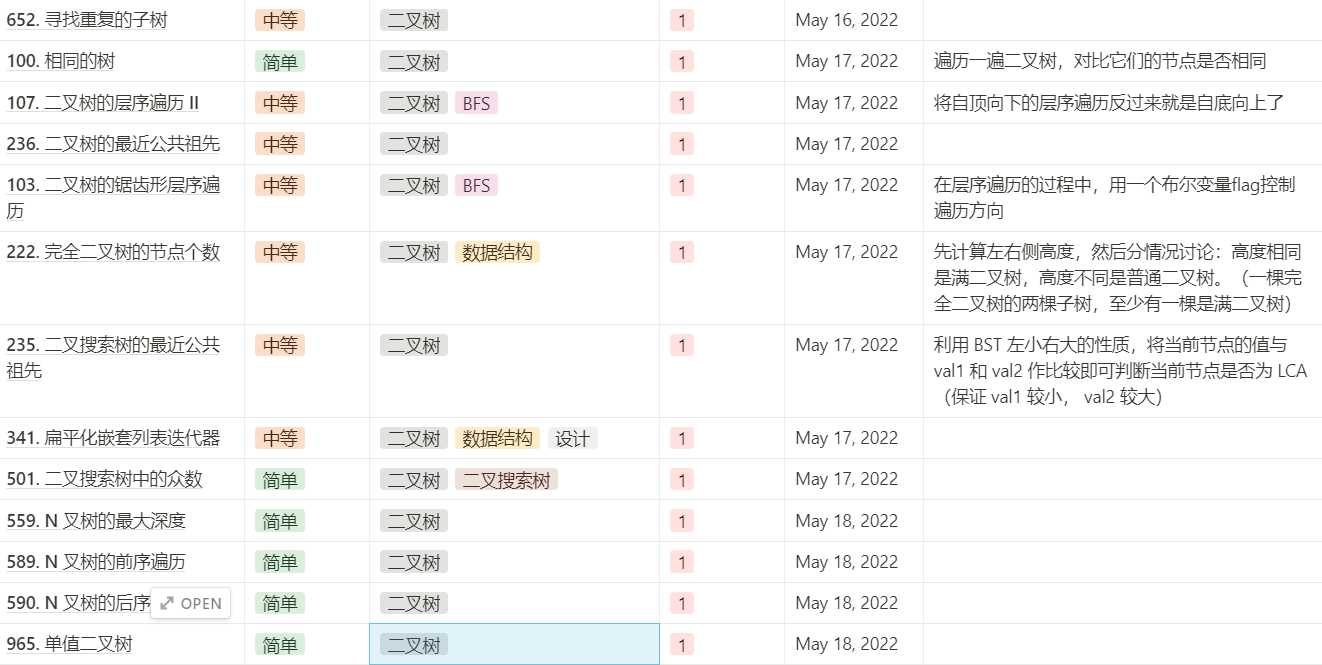Click the BFS tag in row 107
This screenshot has width=1322, height=665.
click(476, 103)
